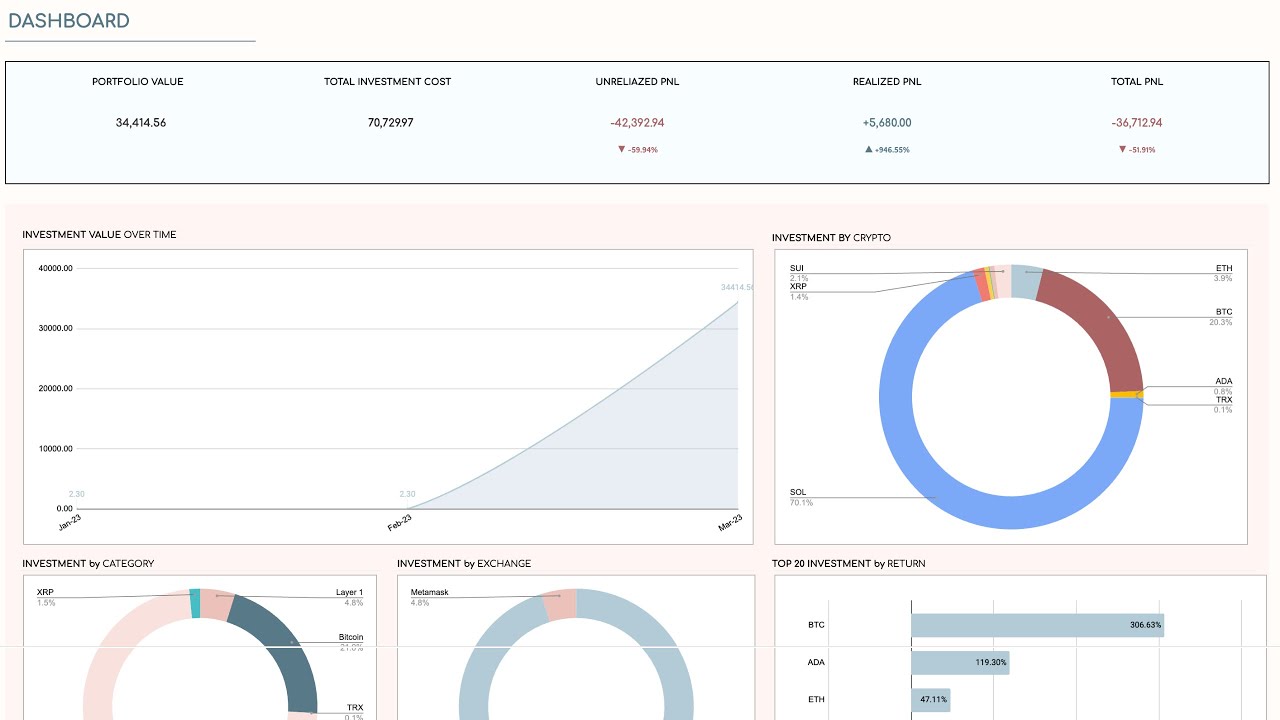Click the unrealized loss value -42,392.94
This screenshot has height=720, width=1280.
point(637,123)
